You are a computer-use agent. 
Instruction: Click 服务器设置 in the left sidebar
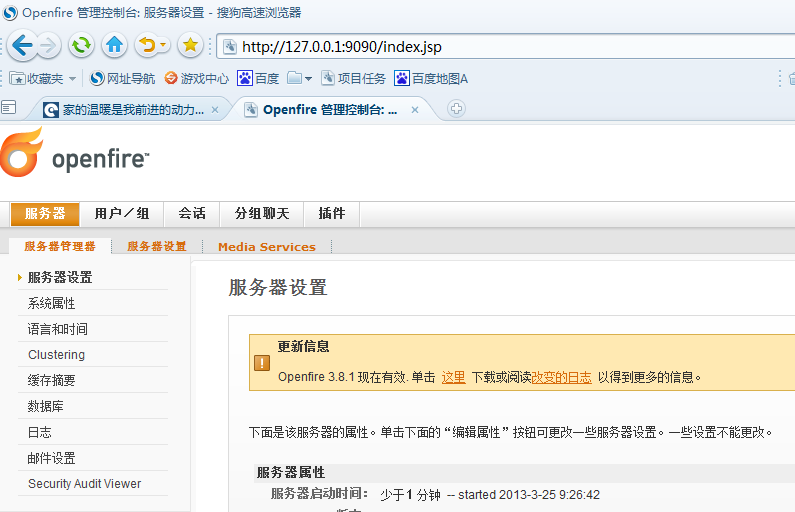[x=60, y=277]
